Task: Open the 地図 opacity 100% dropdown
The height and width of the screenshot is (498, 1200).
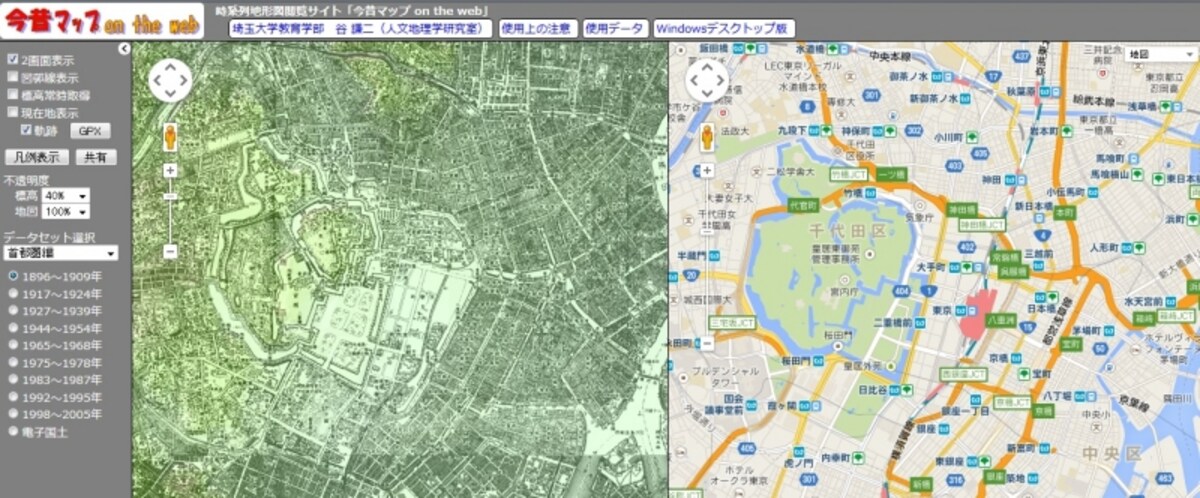Action: [65, 212]
